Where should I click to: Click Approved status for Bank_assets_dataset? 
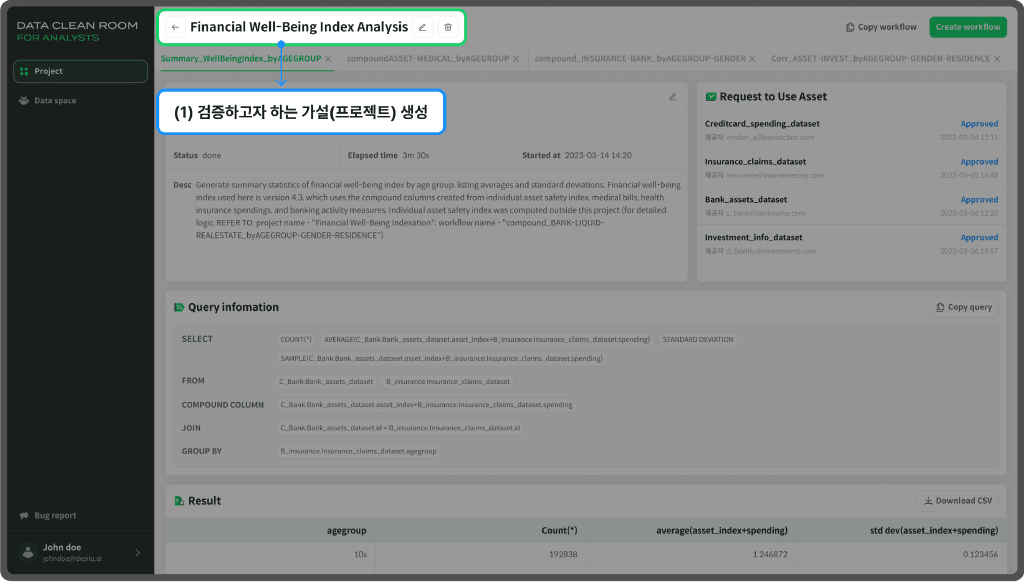point(979,200)
